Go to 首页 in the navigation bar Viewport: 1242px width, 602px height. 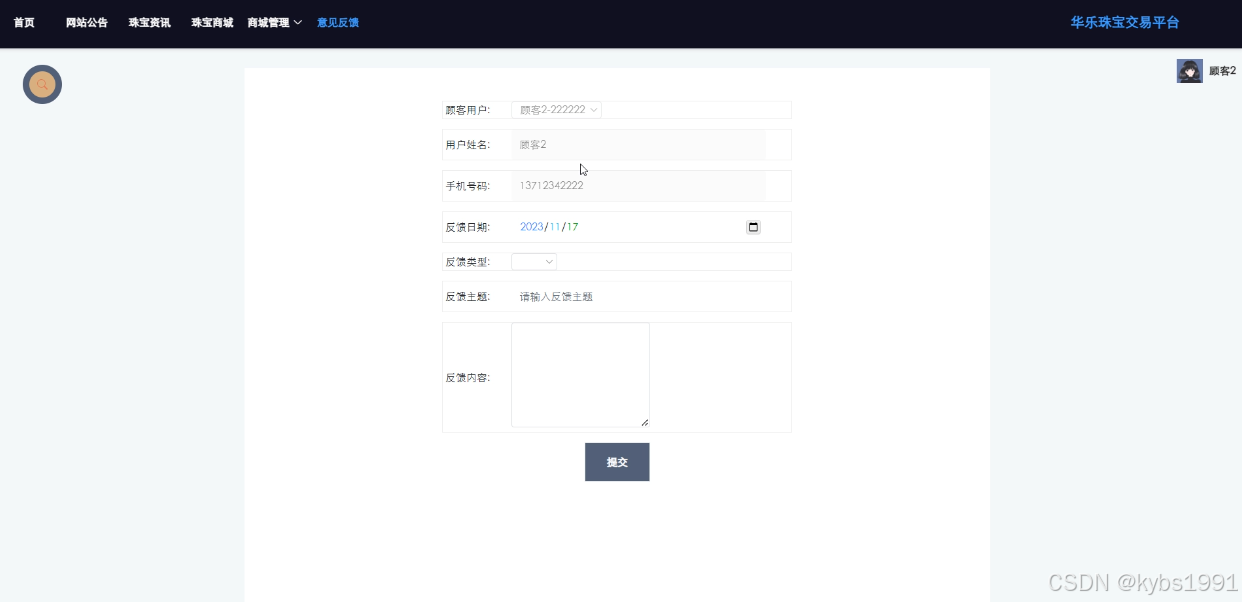coord(24,23)
